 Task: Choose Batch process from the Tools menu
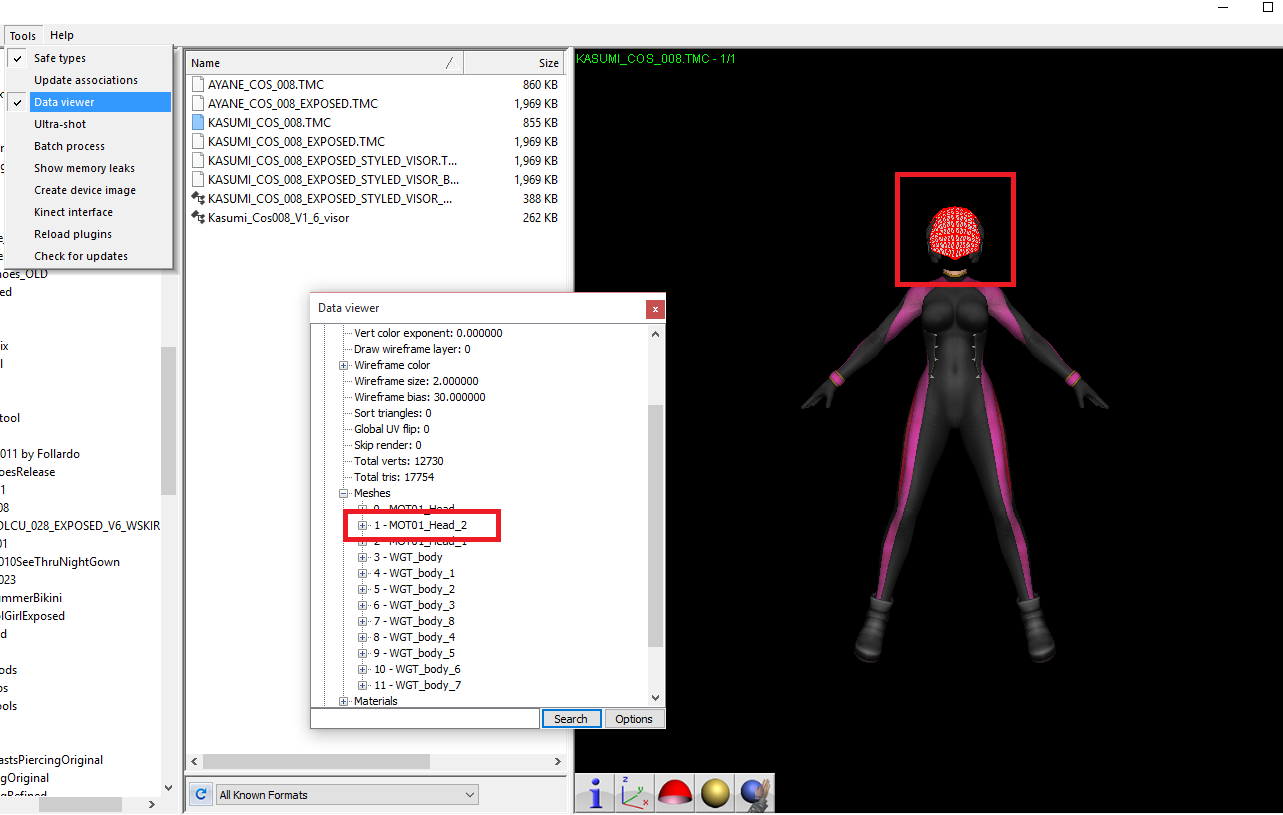69,146
